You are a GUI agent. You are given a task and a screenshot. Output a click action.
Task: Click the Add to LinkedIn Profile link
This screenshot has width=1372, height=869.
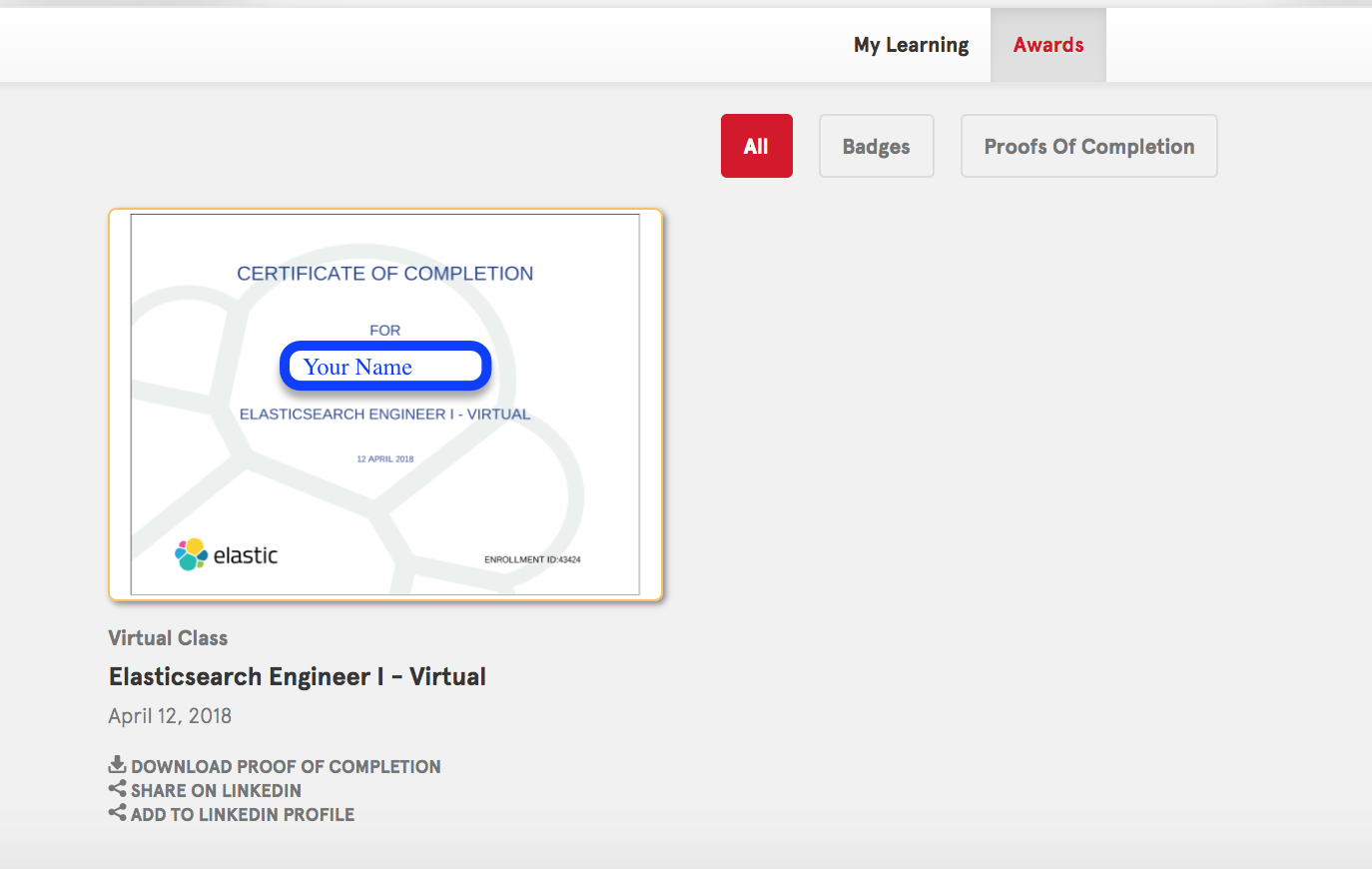pos(243,814)
